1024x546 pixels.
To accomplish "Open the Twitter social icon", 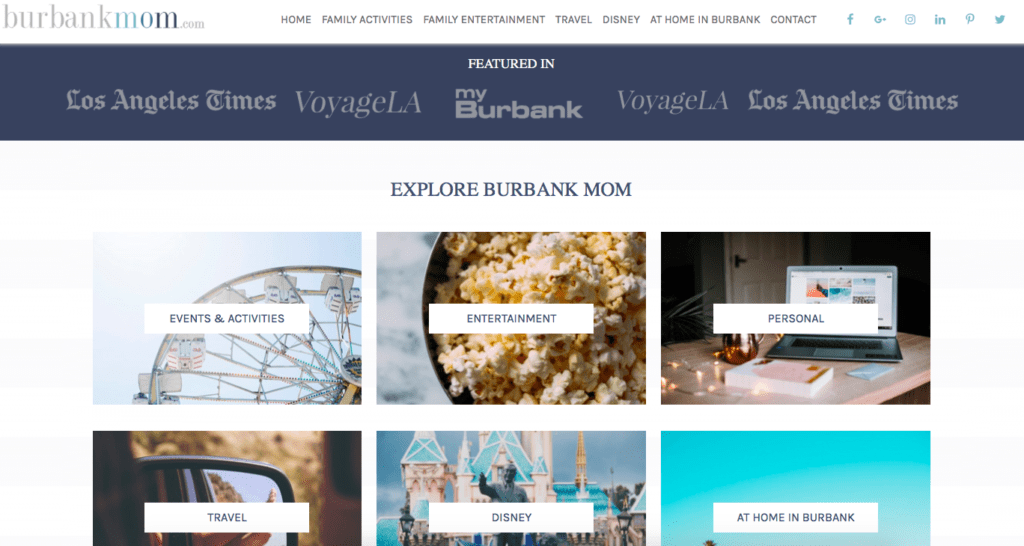I will [1000, 20].
